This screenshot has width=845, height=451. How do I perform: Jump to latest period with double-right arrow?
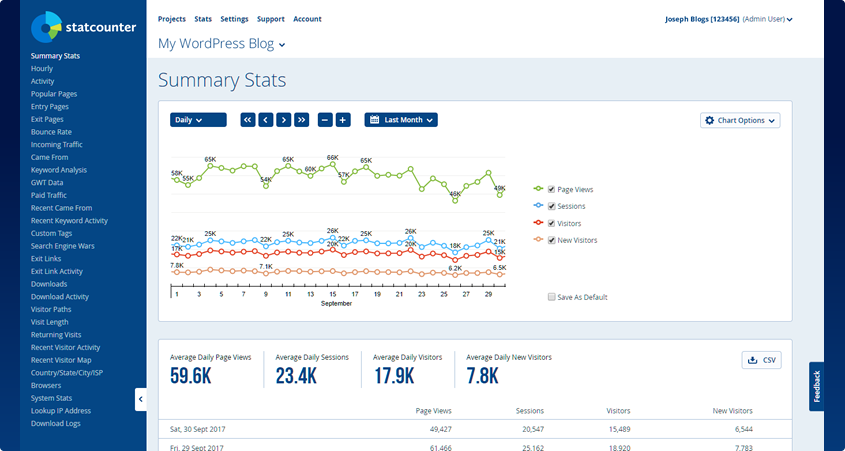coord(301,120)
